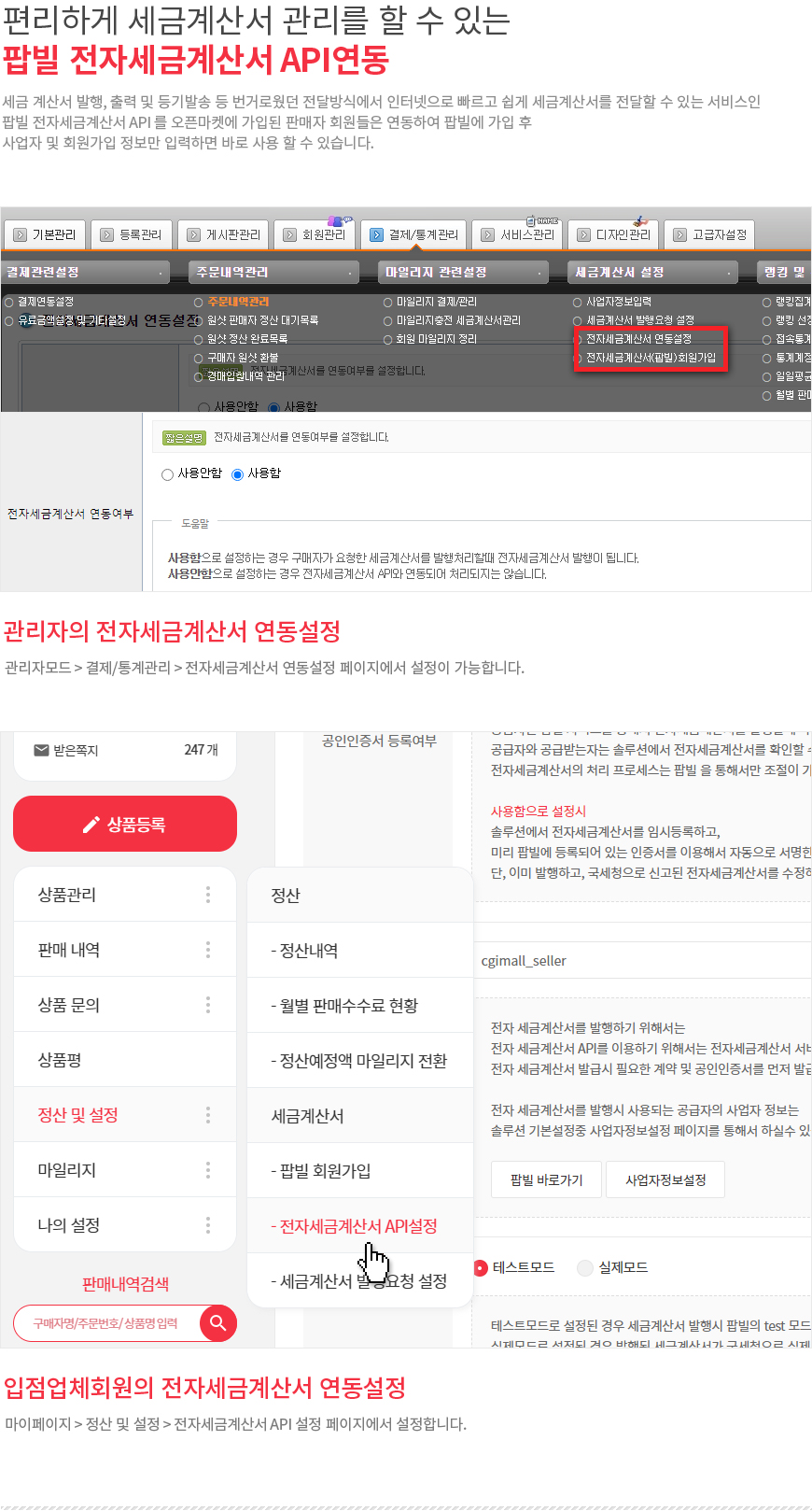Open the 회원관리 tab

(x=315, y=234)
